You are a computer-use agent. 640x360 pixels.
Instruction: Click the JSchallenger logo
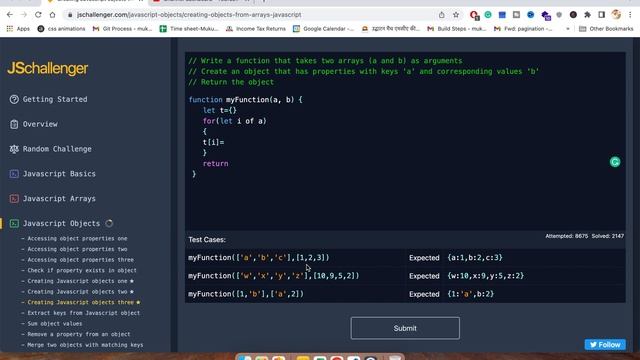[47, 68]
